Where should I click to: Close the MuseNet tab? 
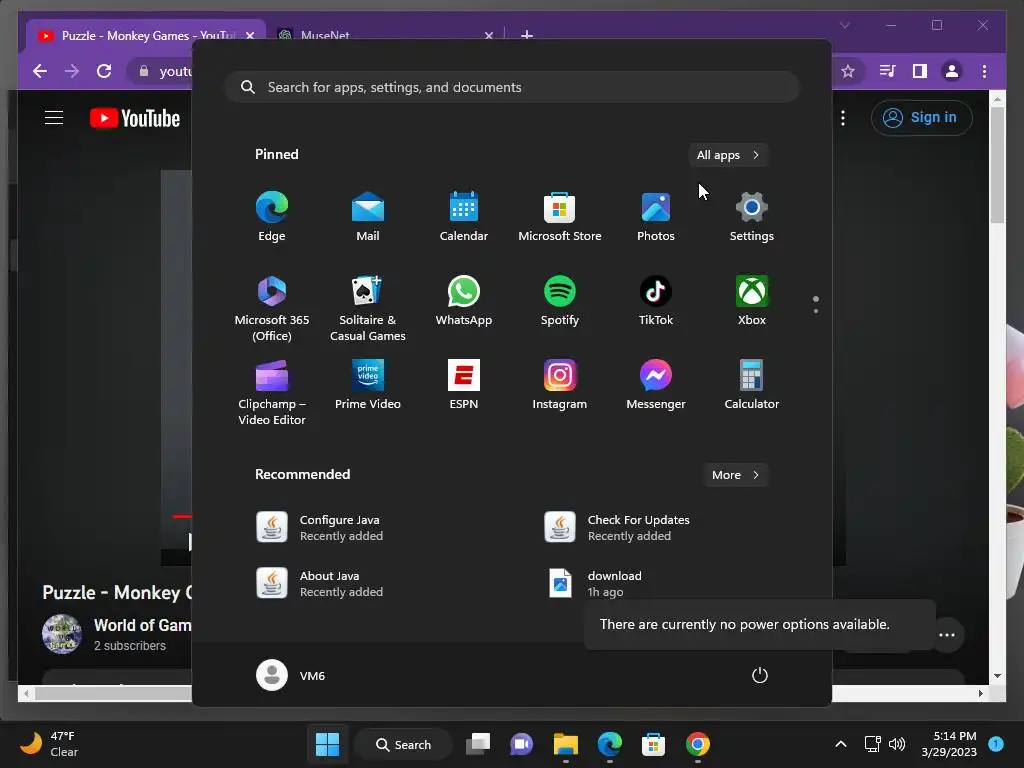tap(488, 36)
